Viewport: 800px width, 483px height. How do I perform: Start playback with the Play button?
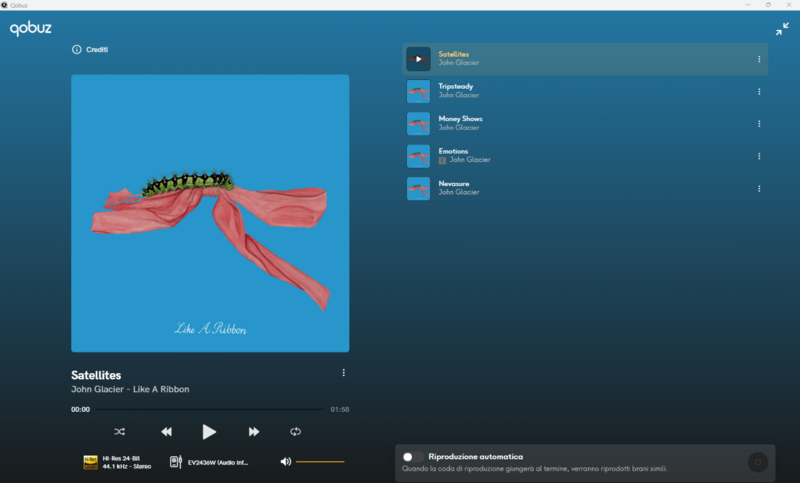[x=209, y=431]
